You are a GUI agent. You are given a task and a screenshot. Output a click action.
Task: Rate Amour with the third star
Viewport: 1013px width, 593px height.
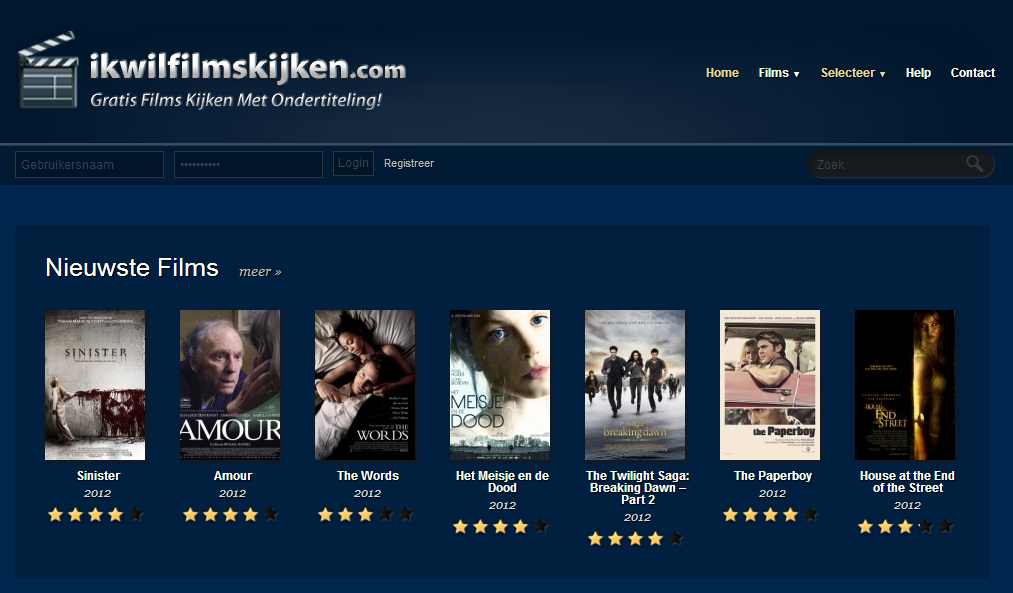pyautogui.click(x=231, y=515)
